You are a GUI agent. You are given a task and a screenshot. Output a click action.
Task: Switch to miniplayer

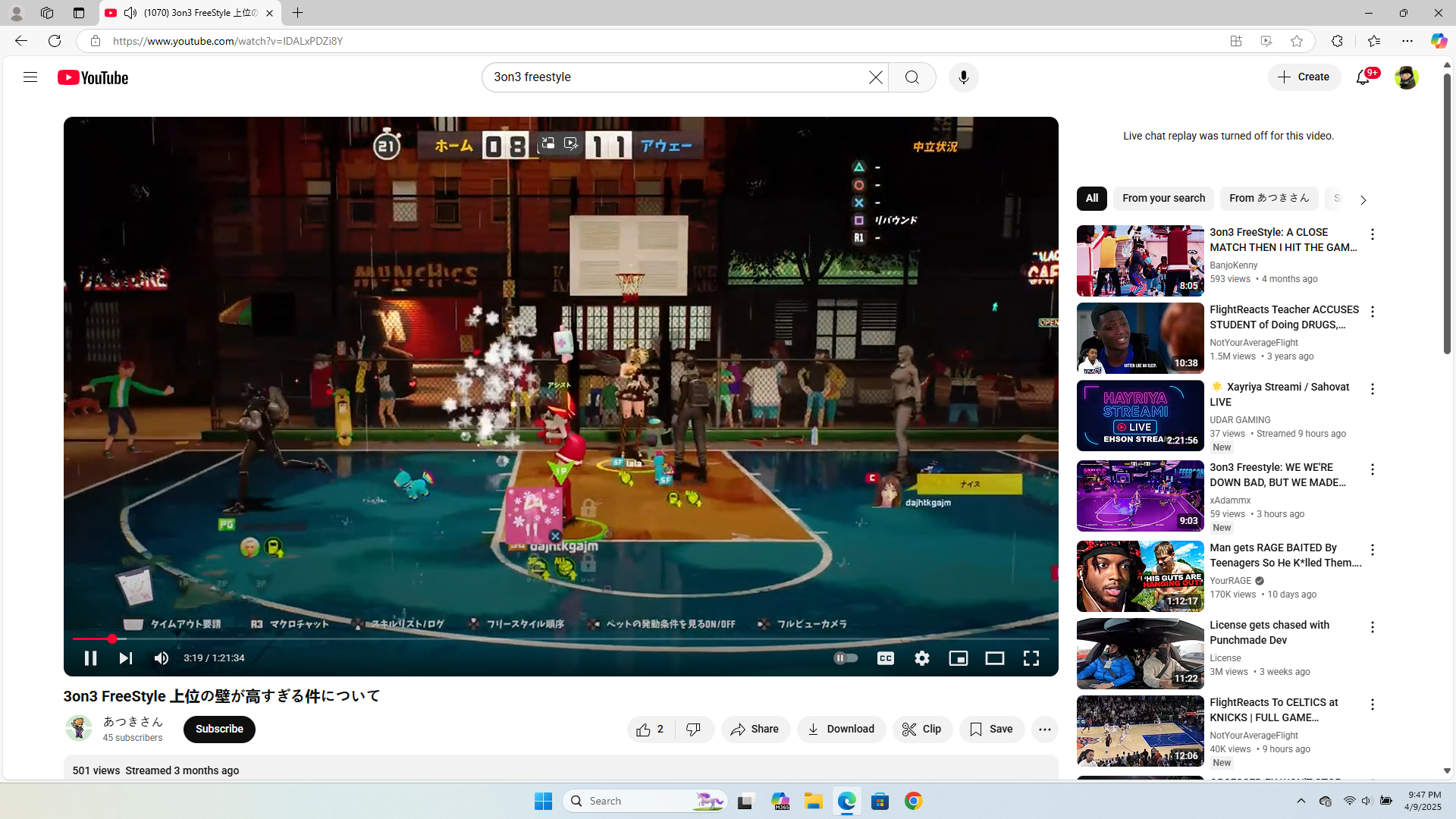coord(959,658)
